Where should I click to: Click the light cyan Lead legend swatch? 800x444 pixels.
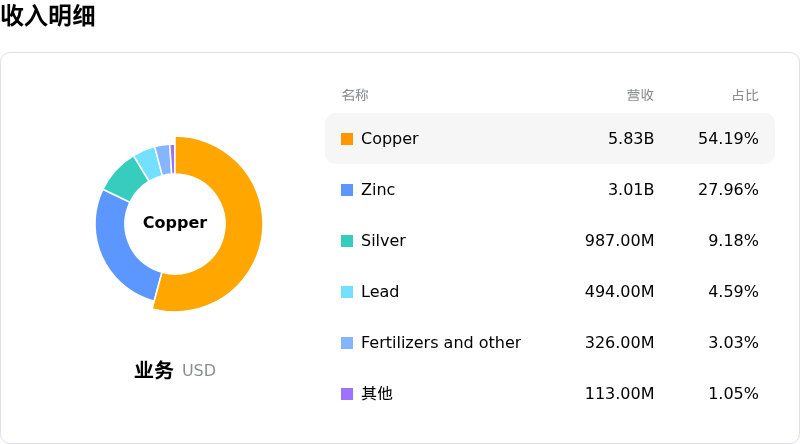(x=347, y=292)
